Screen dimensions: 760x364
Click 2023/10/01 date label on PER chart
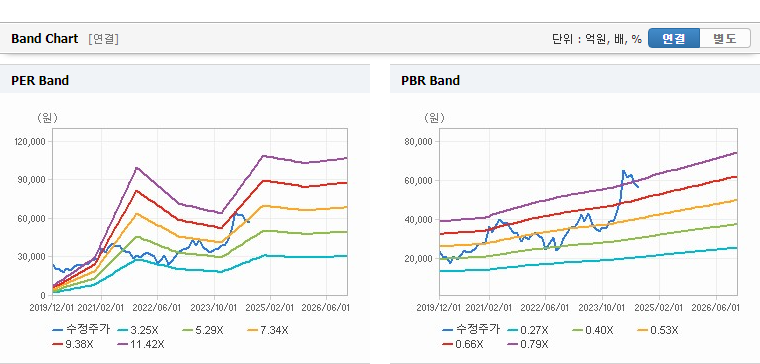tap(214, 308)
